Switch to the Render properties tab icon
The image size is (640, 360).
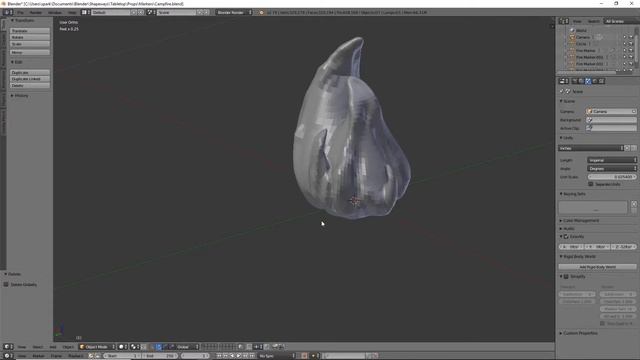574,81
